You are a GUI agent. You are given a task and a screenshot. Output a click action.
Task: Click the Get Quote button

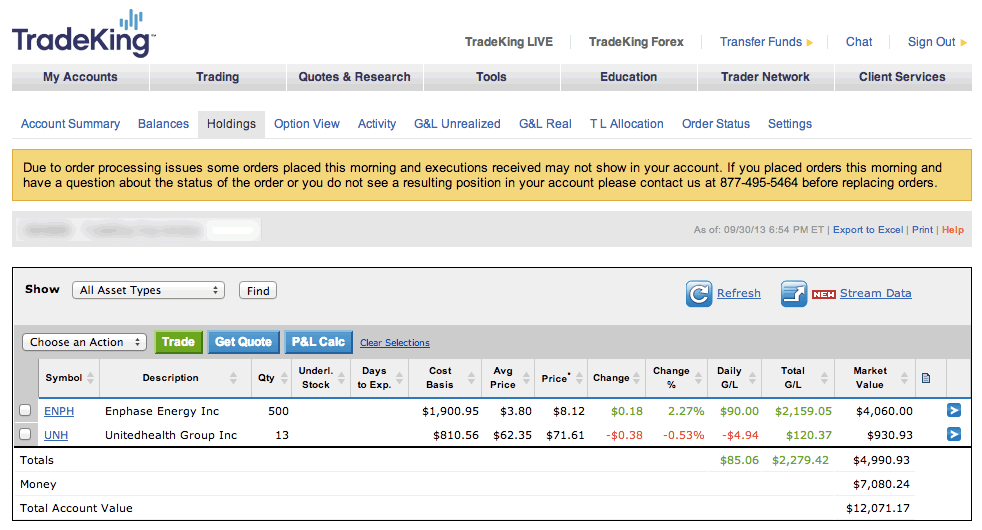coord(243,342)
